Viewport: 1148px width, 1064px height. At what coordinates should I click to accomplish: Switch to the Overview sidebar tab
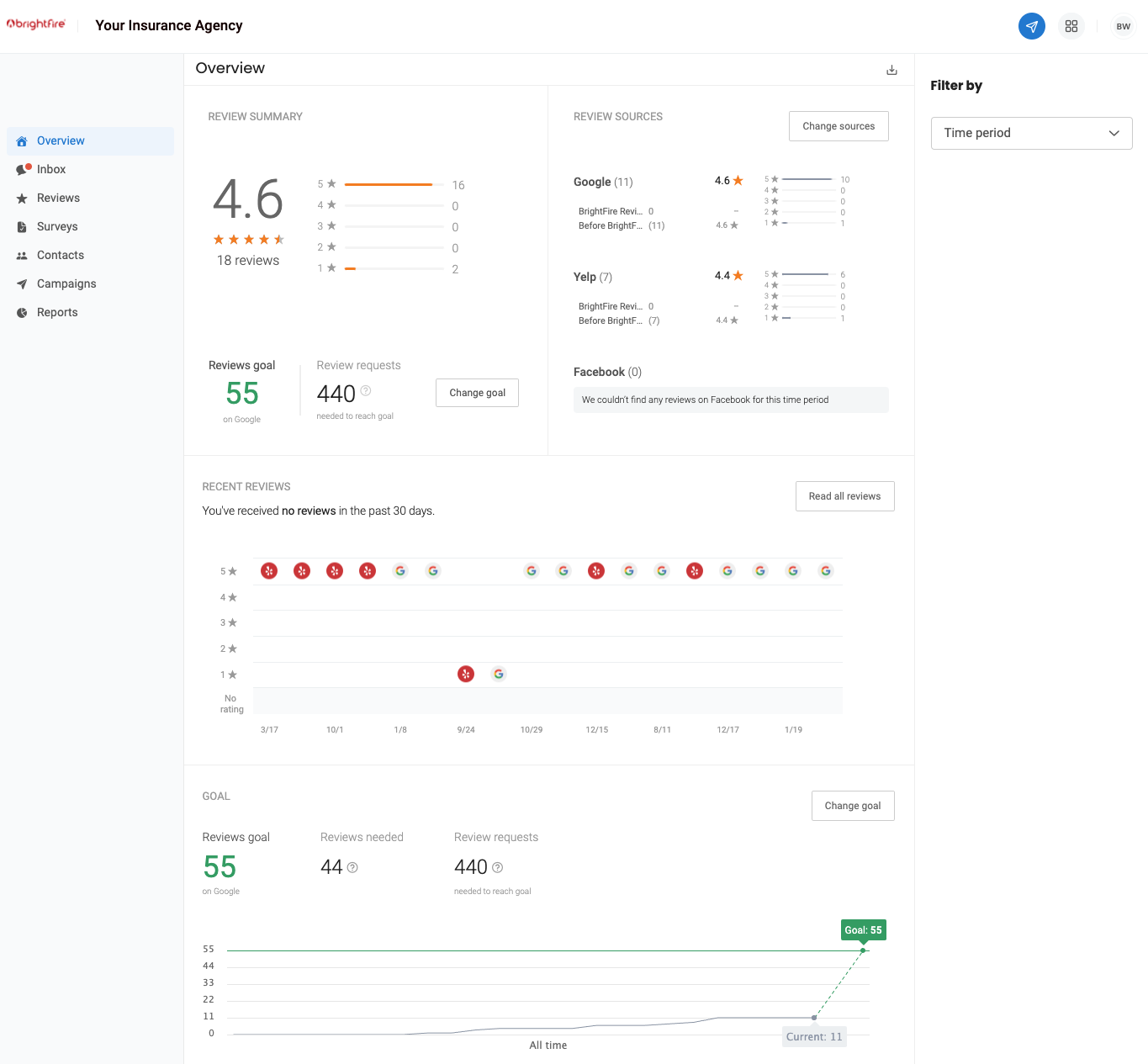coord(60,140)
